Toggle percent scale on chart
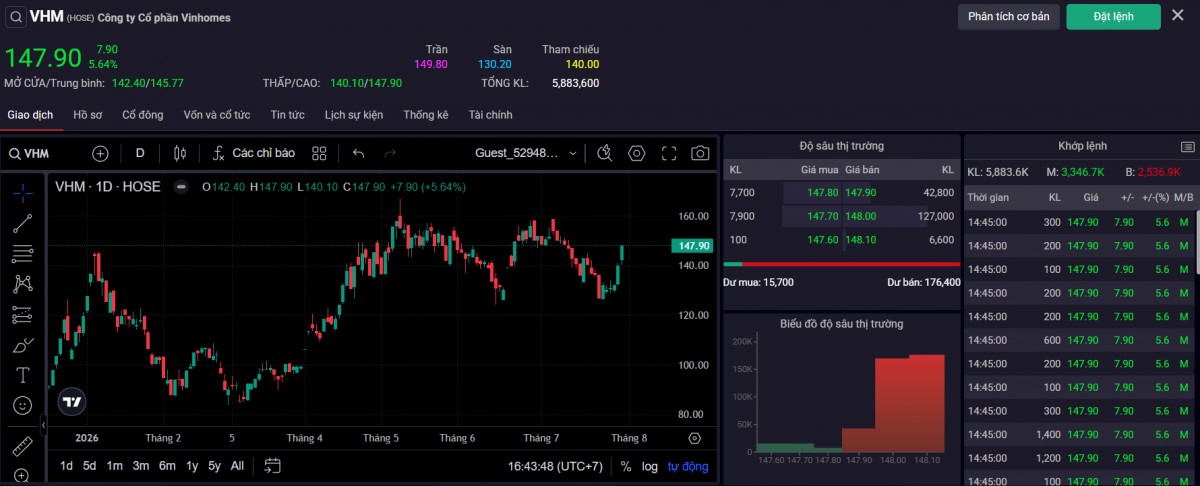Viewport: 1200px width, 486px height. coord(626,466)
